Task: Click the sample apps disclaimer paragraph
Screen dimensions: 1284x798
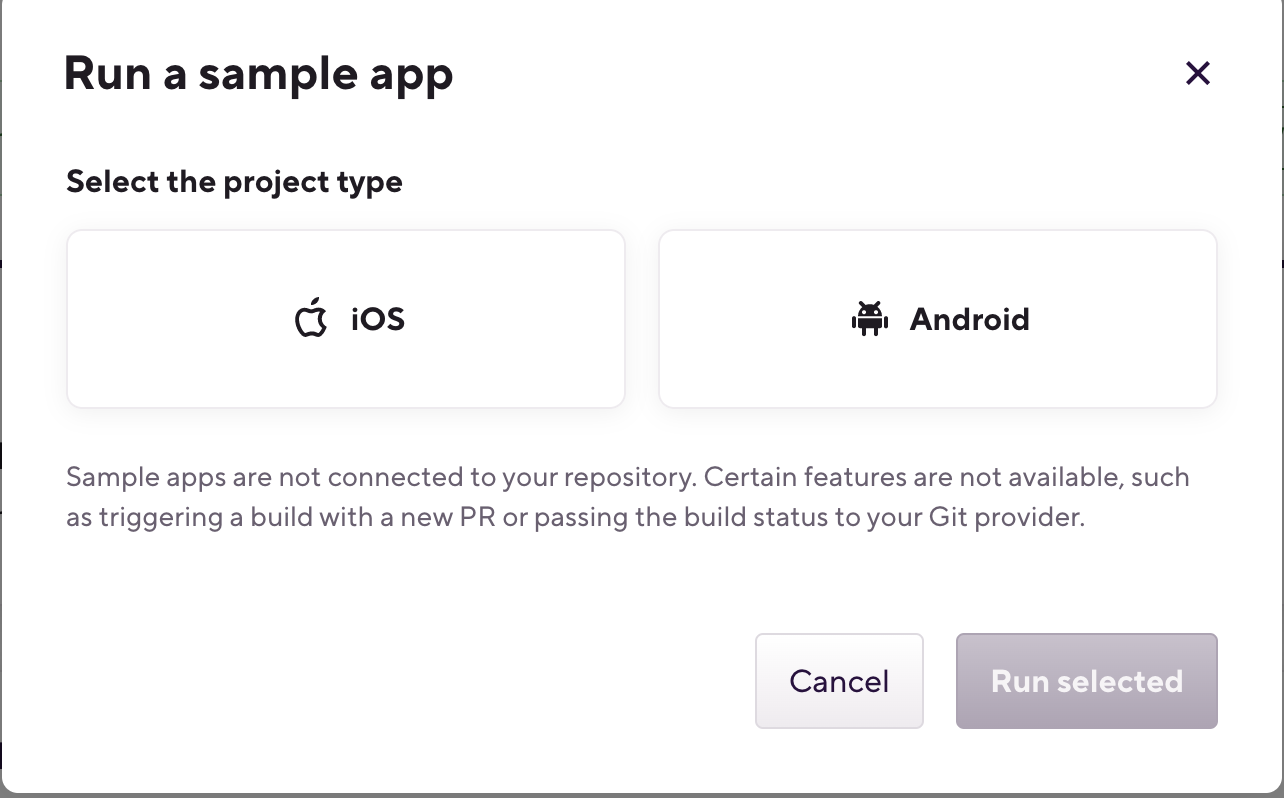Action: [628, 497]
